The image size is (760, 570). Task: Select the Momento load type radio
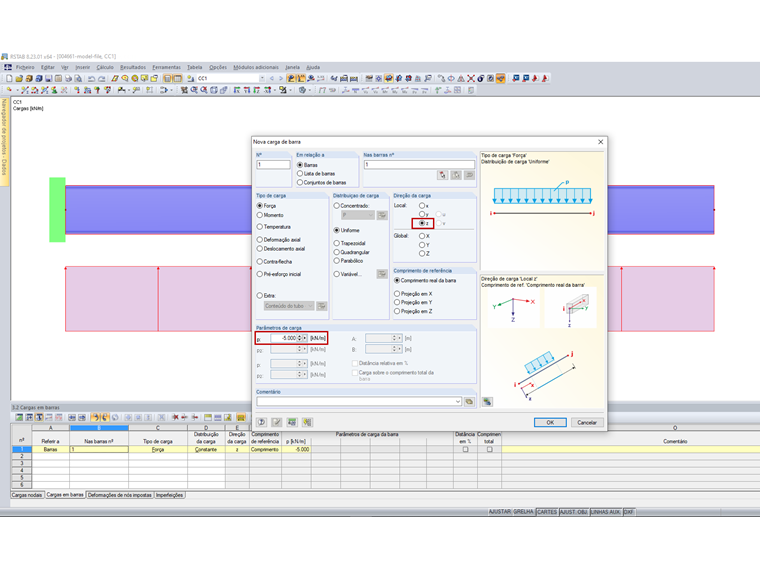[260, 215]
